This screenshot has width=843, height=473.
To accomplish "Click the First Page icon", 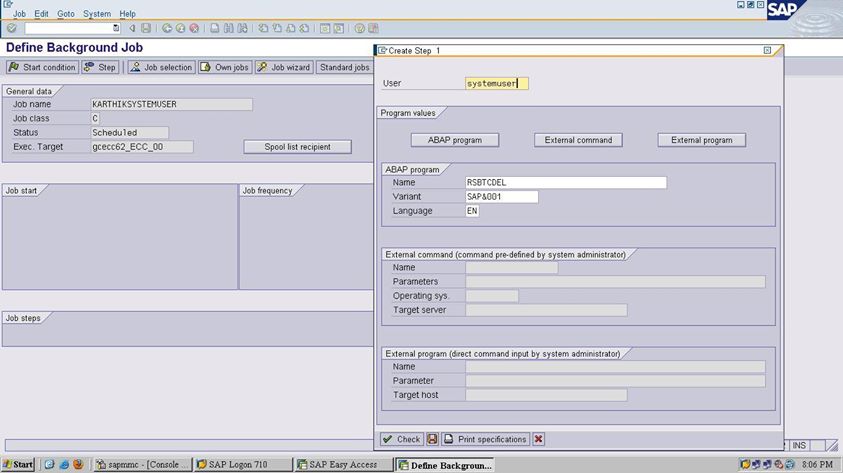I will (263, 28).
